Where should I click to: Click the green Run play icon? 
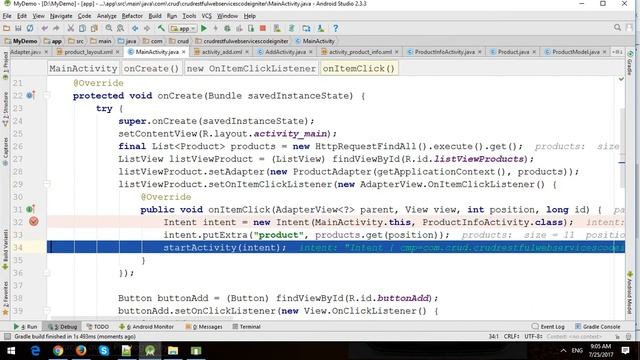coord(204,28)
